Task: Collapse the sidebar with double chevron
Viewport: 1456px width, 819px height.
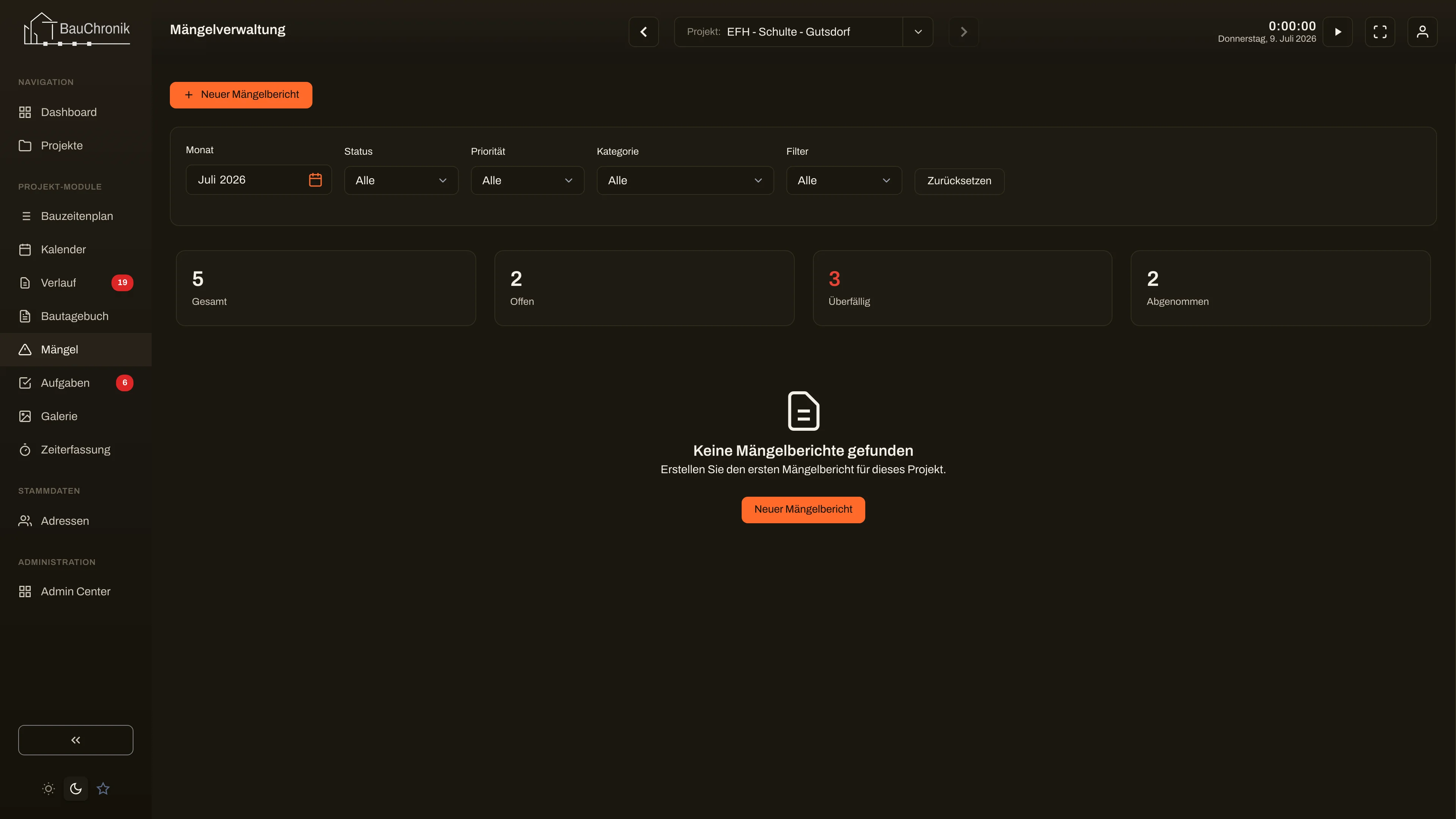Action: point(76,740)
